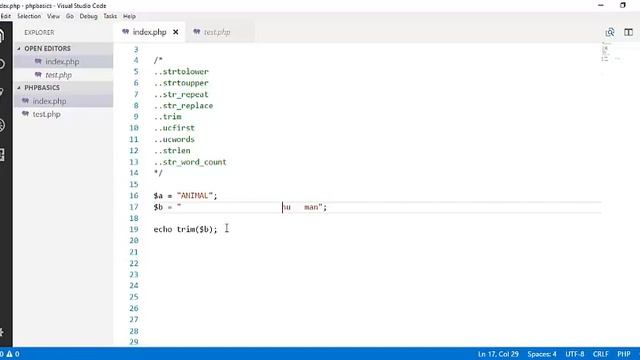This screenshot has width=640, height=360.
Task: Restore down the VS Code window
Action: (x=623, y=5)
